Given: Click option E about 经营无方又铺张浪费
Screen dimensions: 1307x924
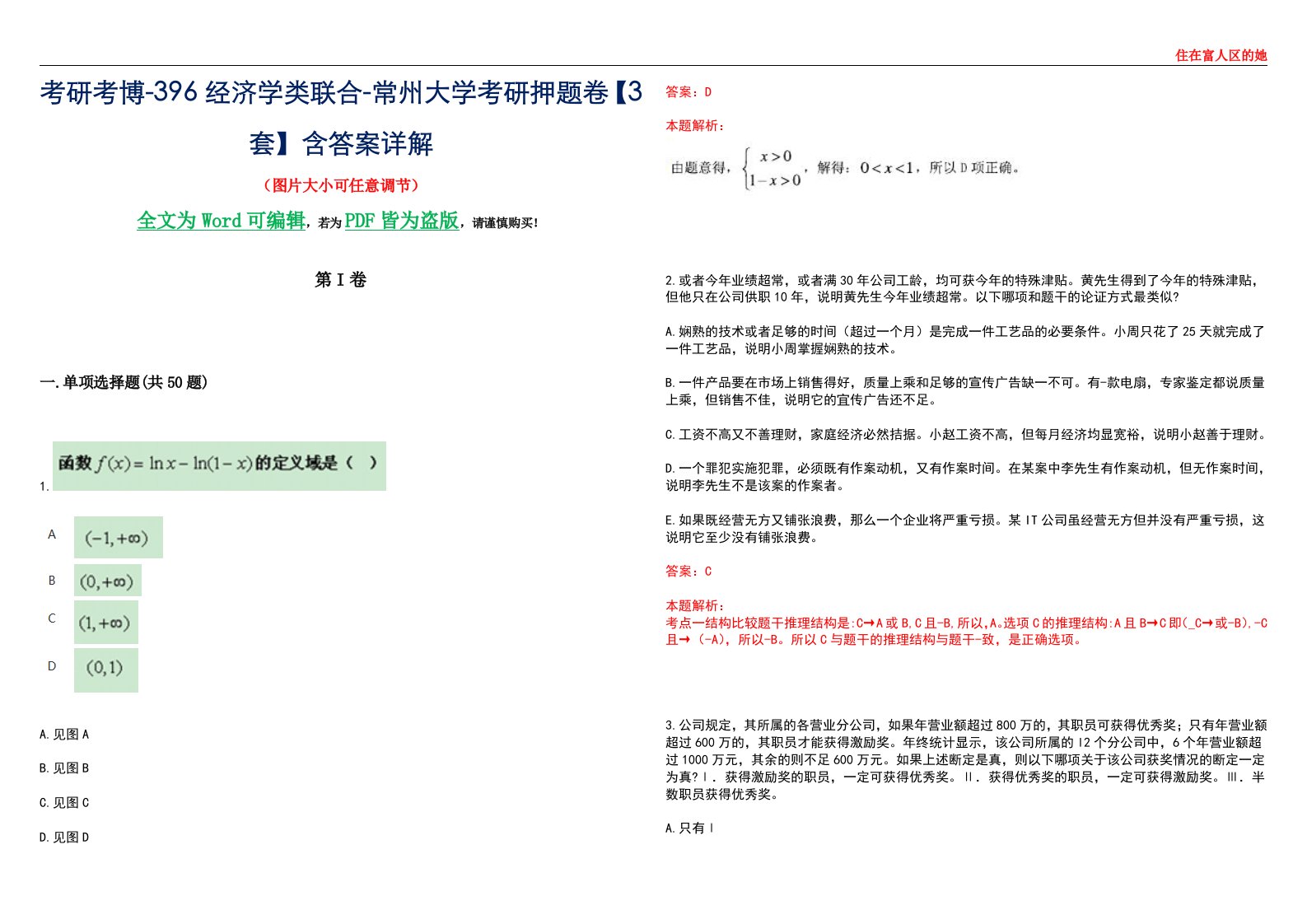Looking at the screenshot, I should [965, 529].
